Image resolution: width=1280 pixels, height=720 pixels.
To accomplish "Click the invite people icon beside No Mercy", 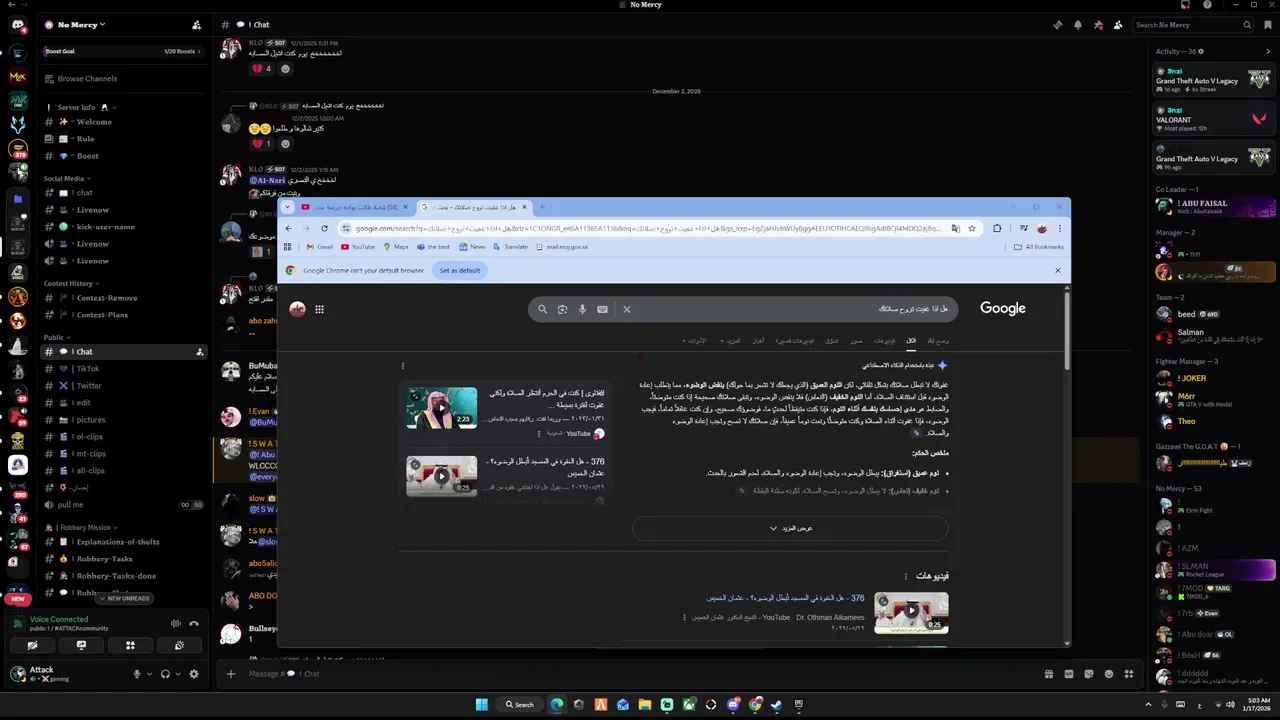I will point(196,25).
